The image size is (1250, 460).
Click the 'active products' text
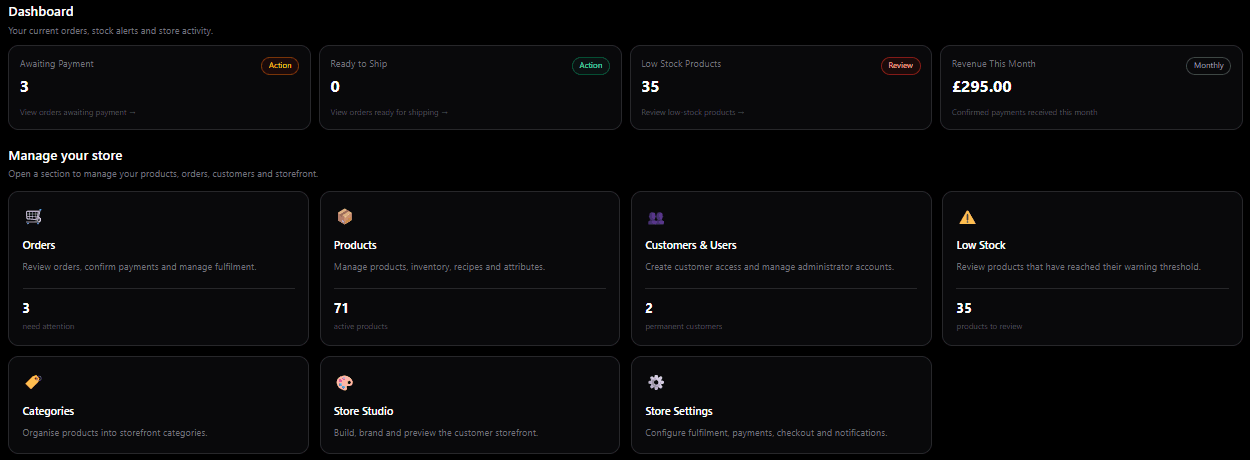tap(361, 326)
